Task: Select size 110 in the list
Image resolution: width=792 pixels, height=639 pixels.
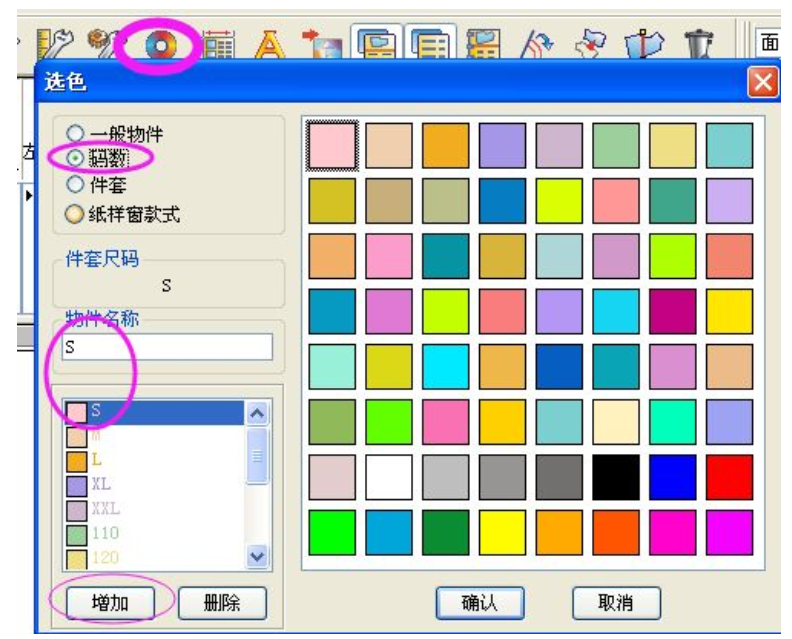Action: 155,533
